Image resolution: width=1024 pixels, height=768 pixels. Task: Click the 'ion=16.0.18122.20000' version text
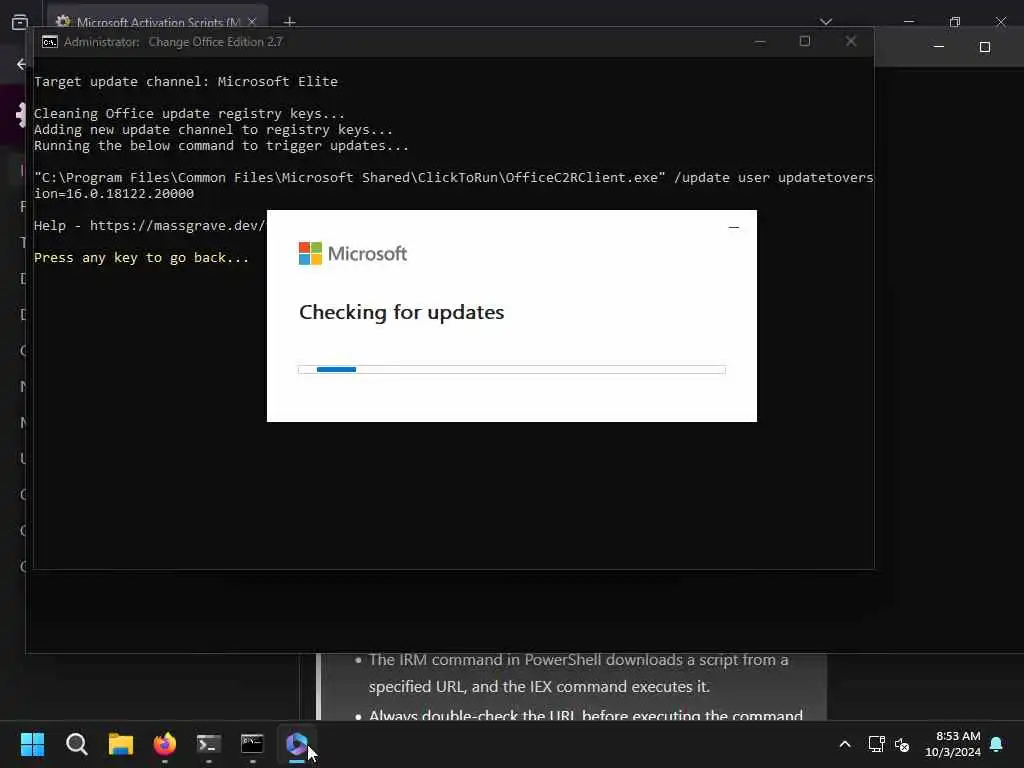click(114, 194)
